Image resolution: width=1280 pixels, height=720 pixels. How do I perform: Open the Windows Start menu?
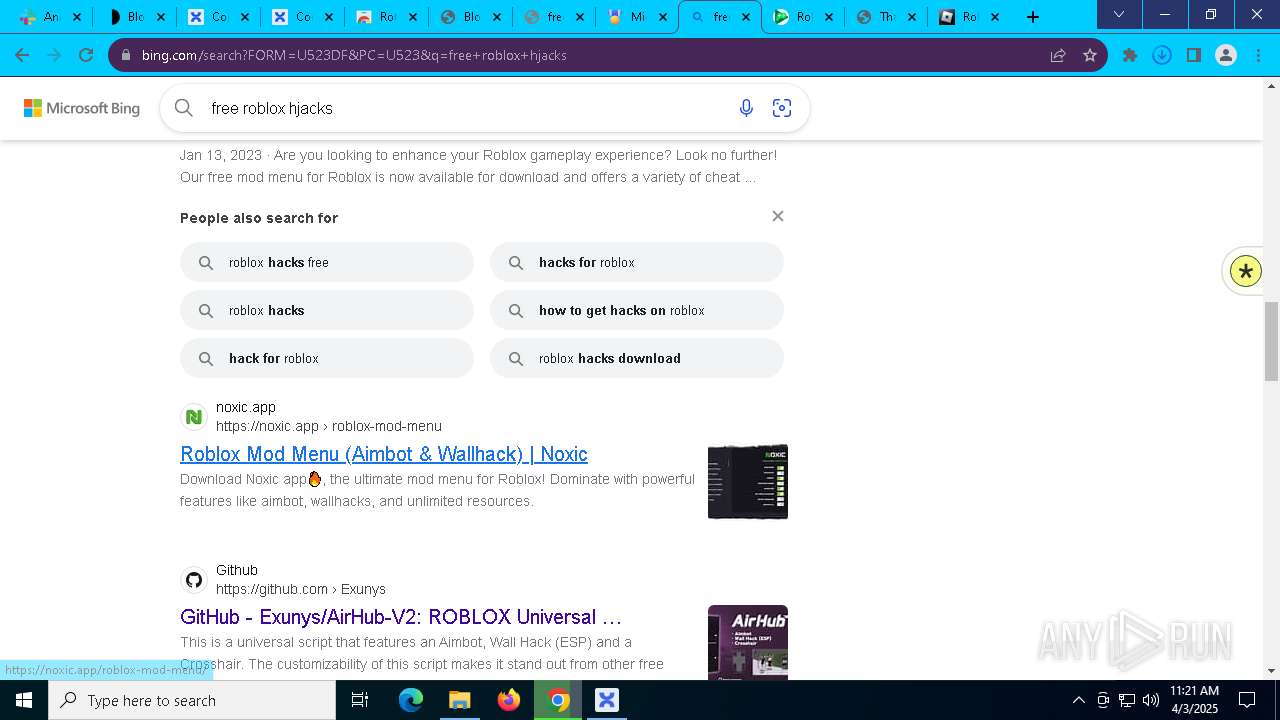(x=24, y=700)
